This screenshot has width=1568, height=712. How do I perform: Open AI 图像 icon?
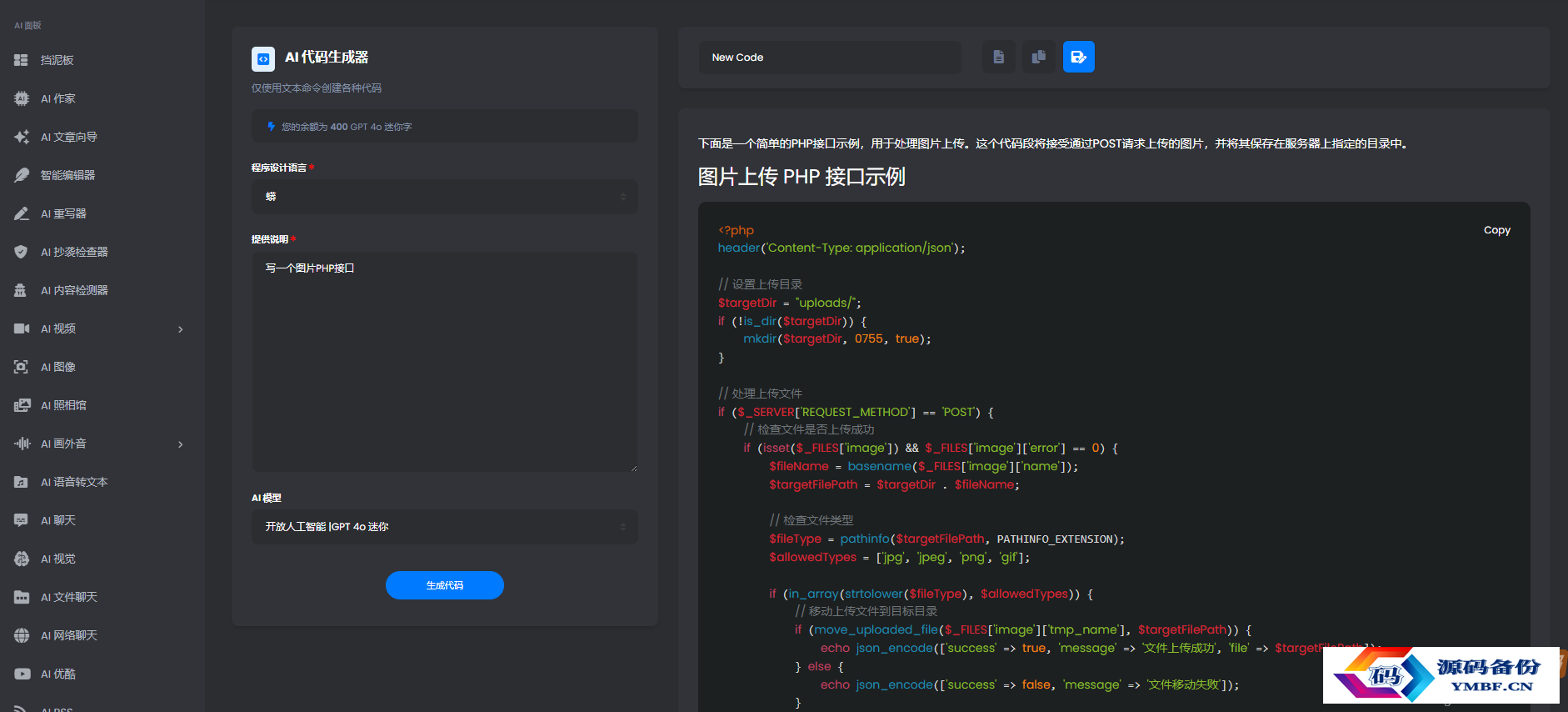(22, 367)
